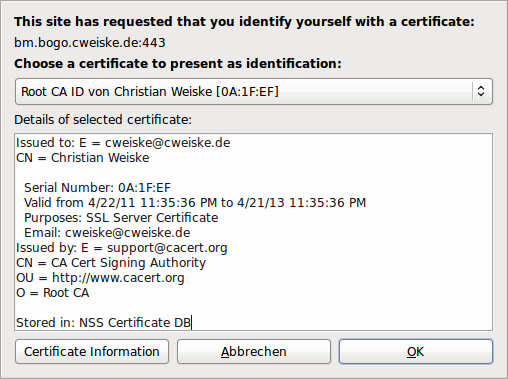Confirm the selected certificate with OK
This screenshot has height=379, width=508.
tap(416, 352)
